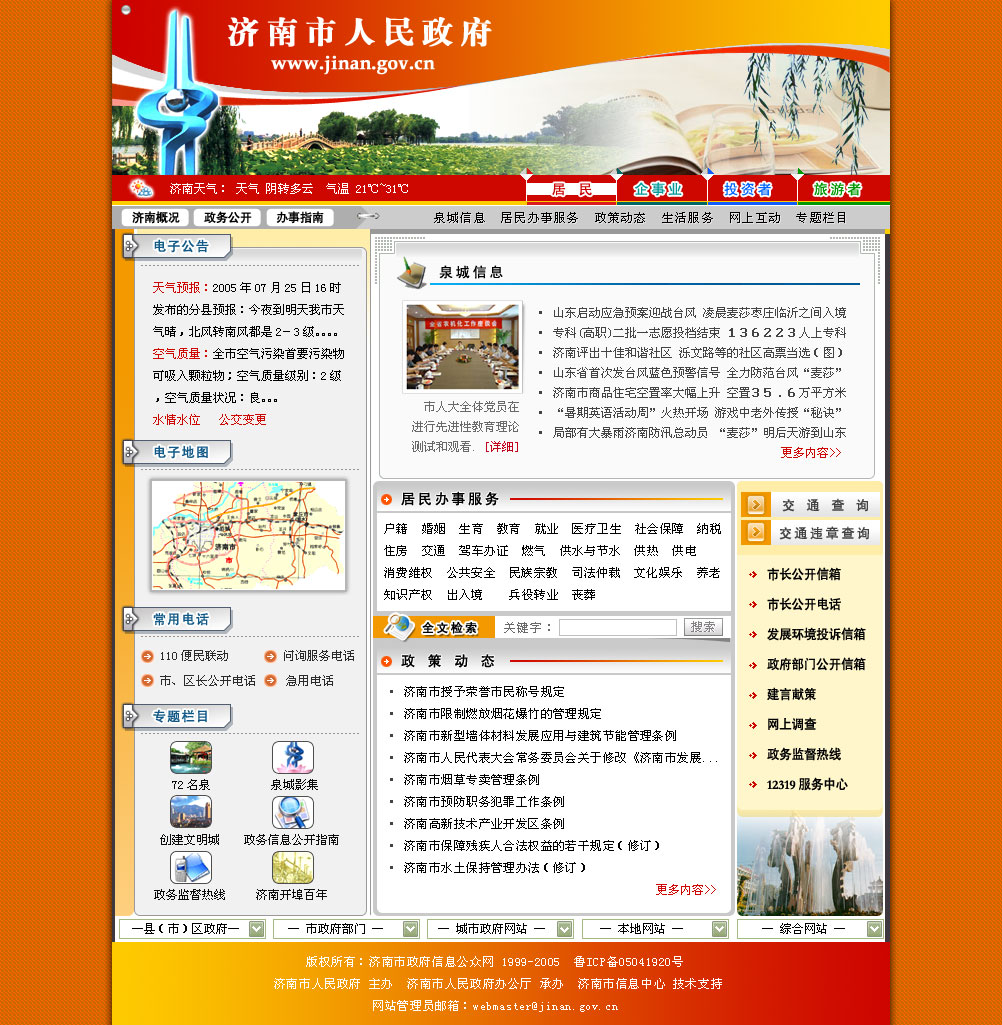Open the 公交变更 link
The width and height of the screenshot is (1002, 1025).
tap(243, 420)
